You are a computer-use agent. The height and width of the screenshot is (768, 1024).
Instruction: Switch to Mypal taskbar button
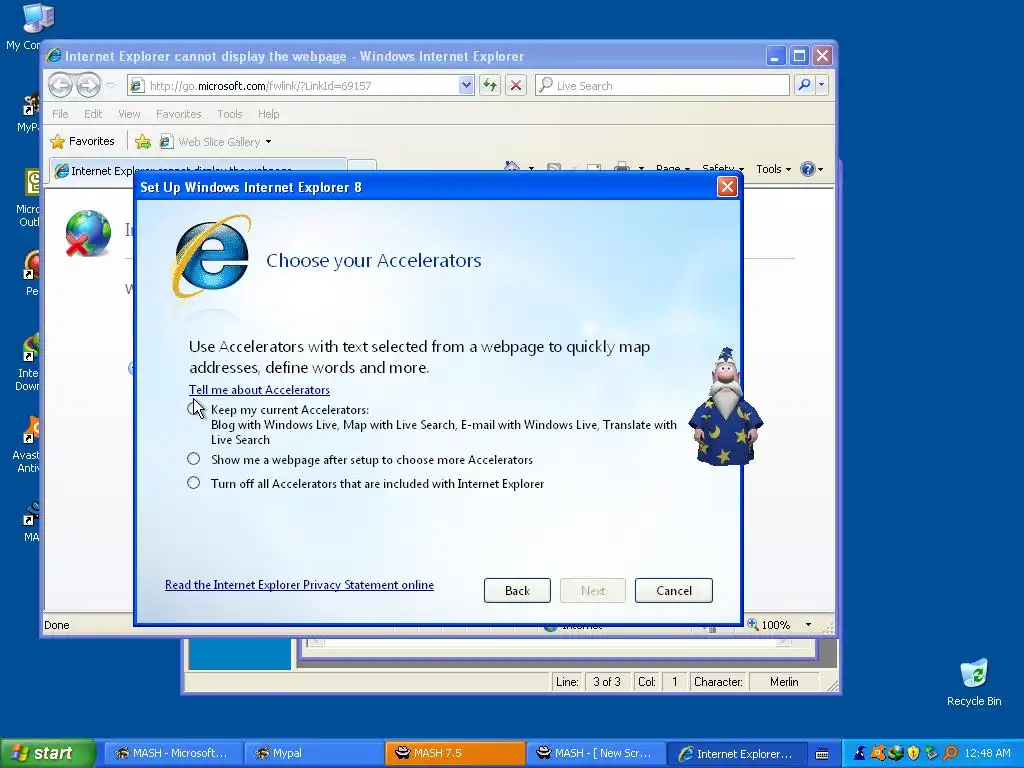pos(313,753)
